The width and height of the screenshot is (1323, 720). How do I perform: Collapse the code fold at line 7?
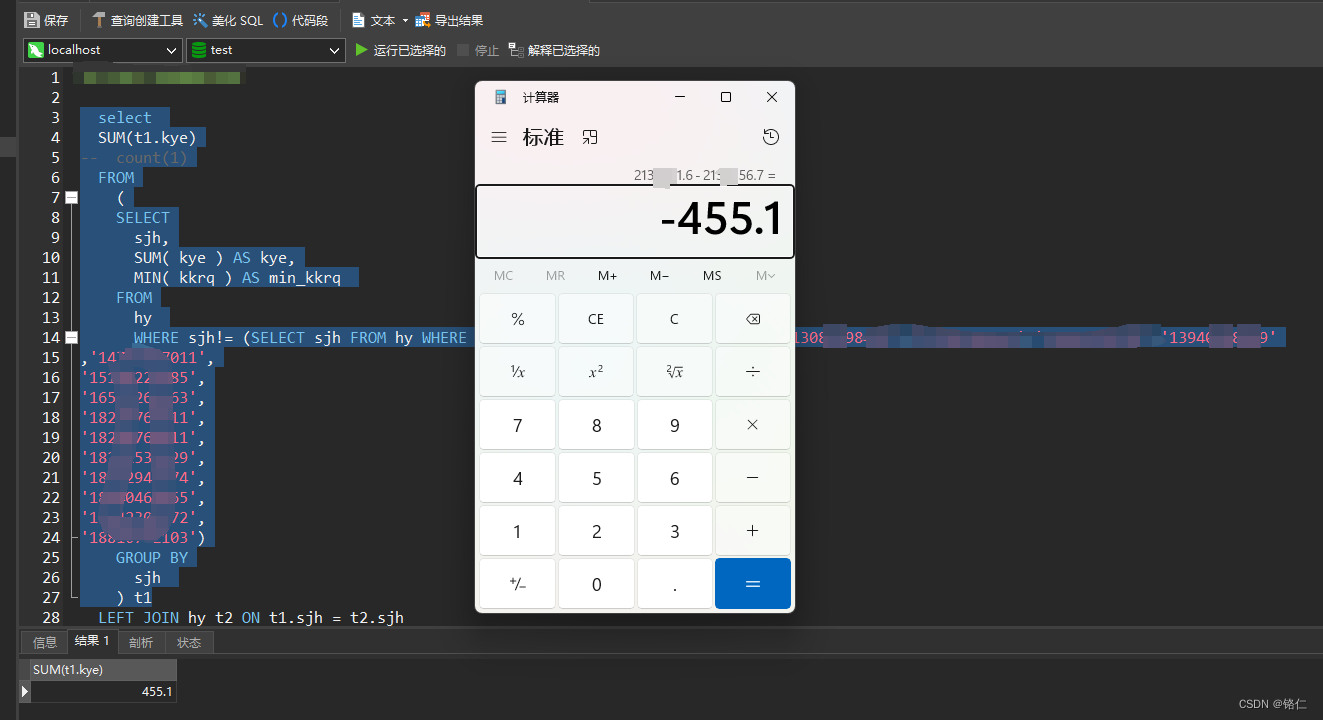(71, 198)
